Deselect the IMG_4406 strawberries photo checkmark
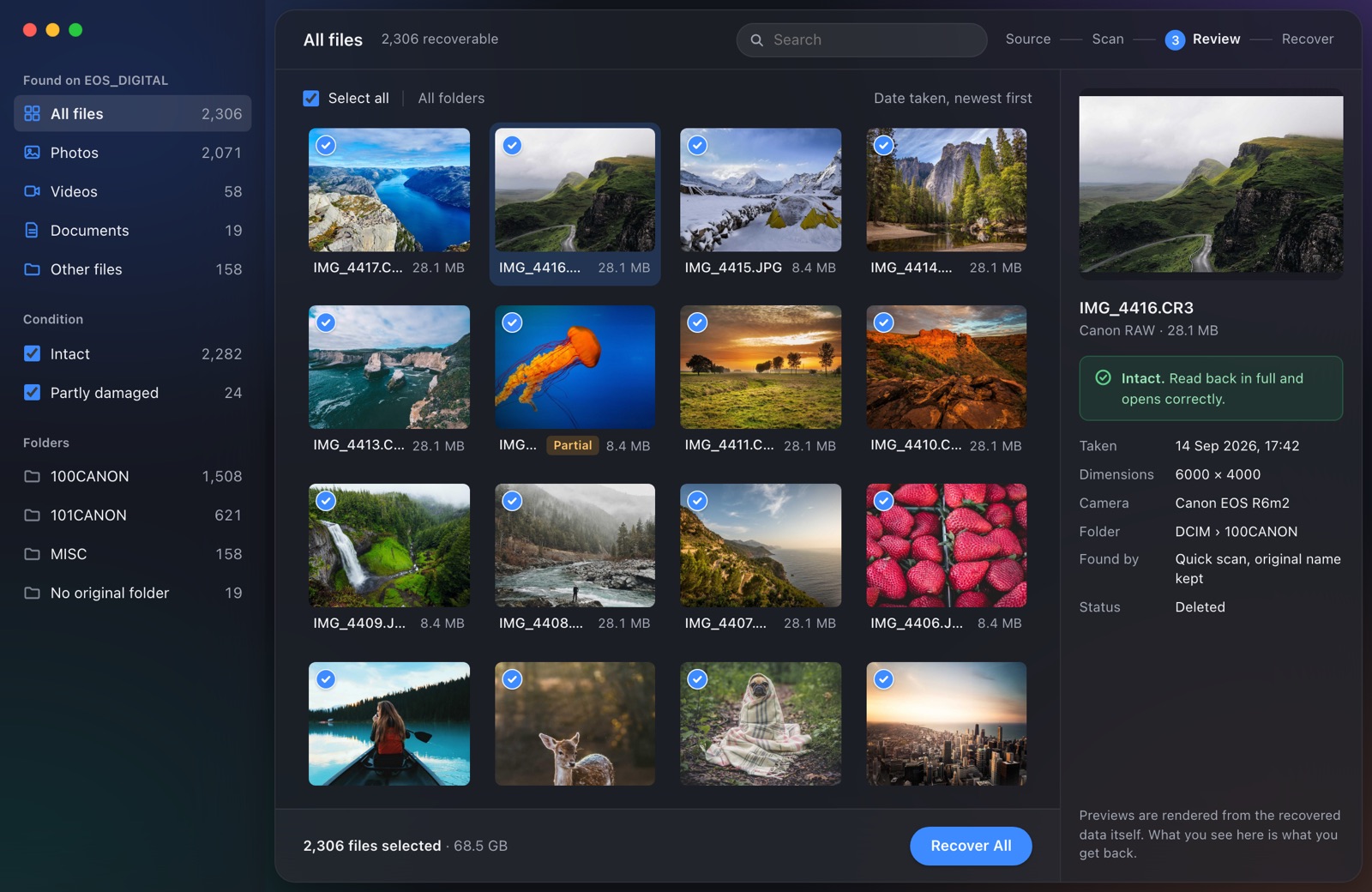The width and height of the screenshot is (1372, 892). [884, 501]
